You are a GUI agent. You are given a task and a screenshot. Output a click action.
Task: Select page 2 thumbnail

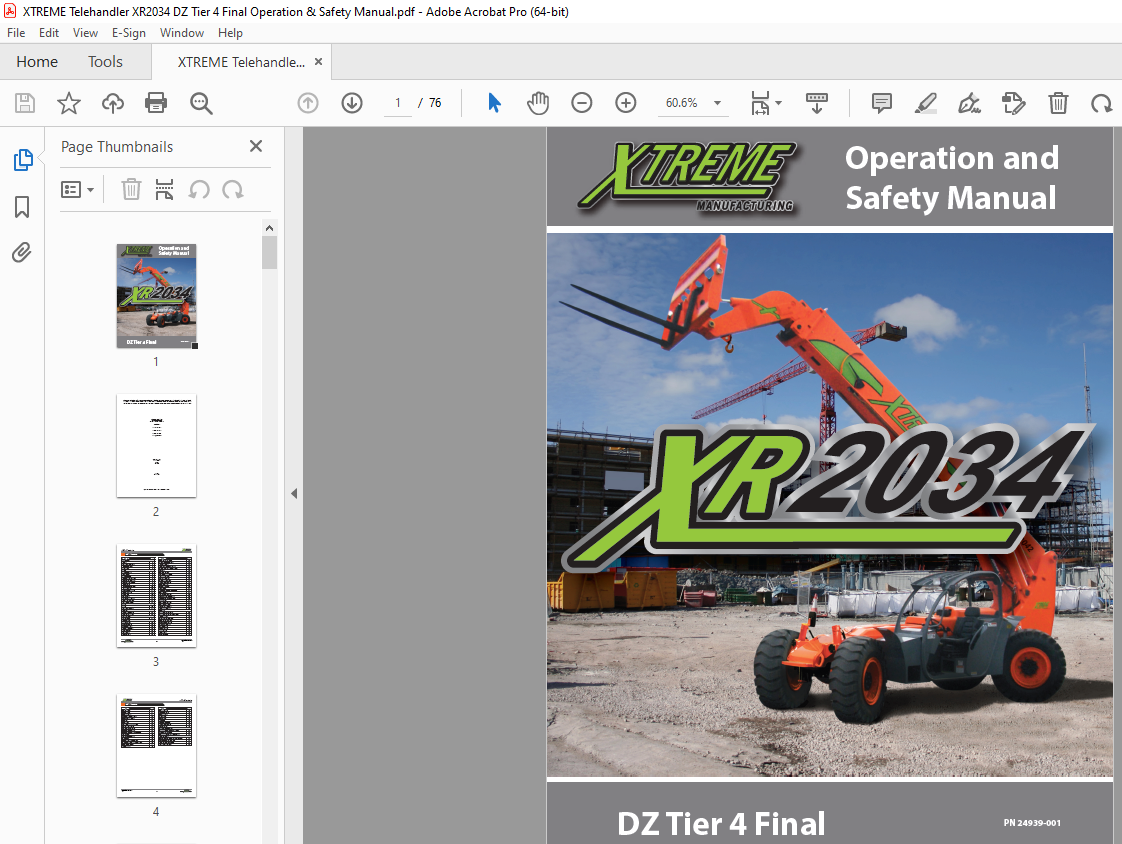(157, 445)
